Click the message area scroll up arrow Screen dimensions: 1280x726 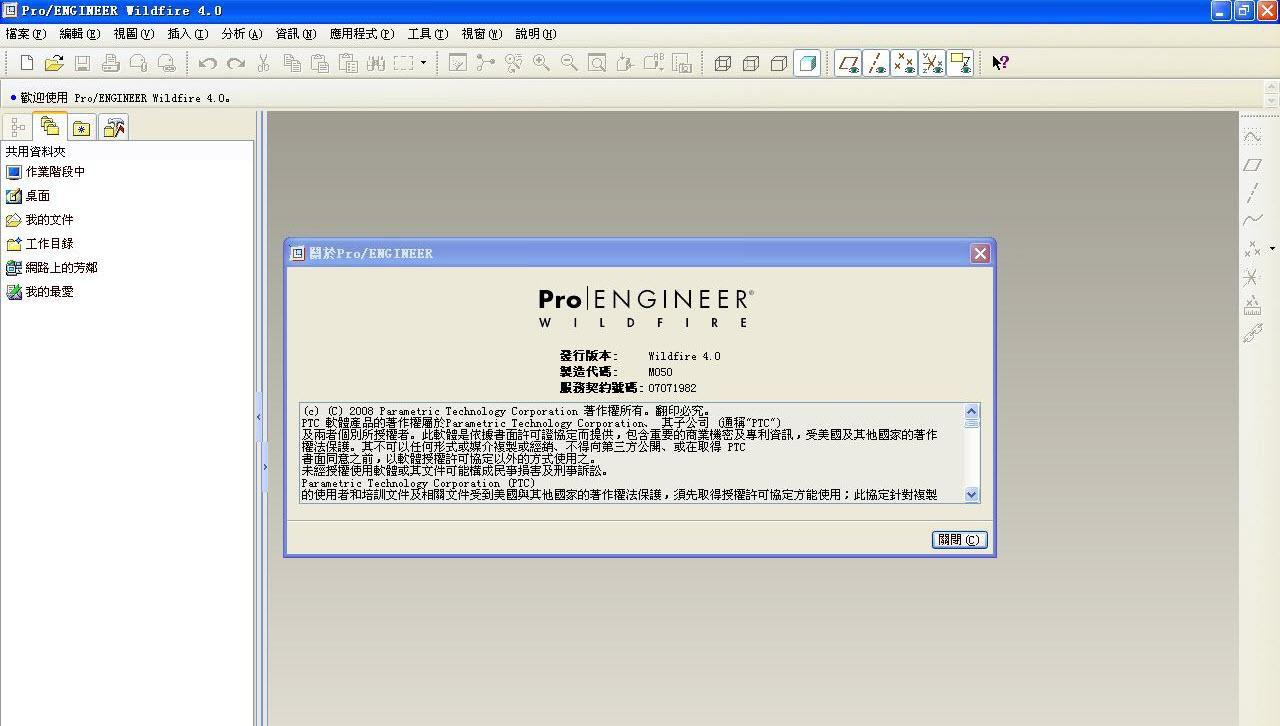coord(1272,89)
